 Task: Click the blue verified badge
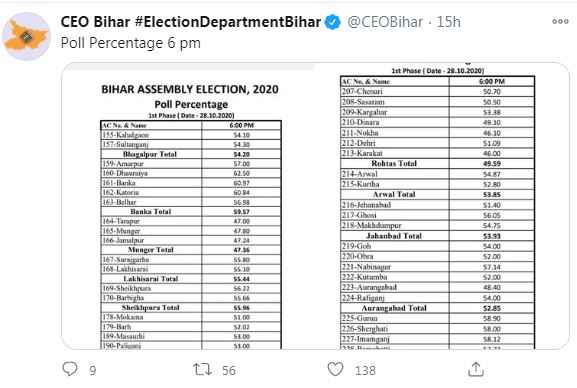point(333,22)
